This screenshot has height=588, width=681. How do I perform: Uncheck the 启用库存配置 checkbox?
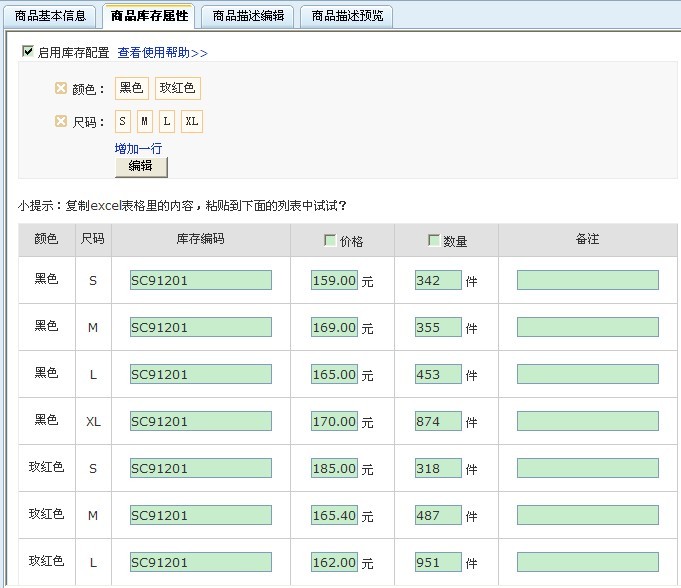(x=28, y=51)
